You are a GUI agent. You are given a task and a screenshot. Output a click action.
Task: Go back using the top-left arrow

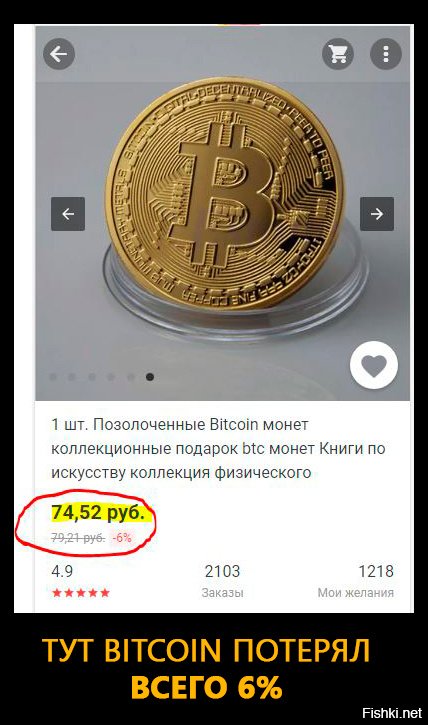[x=59, y=54]
